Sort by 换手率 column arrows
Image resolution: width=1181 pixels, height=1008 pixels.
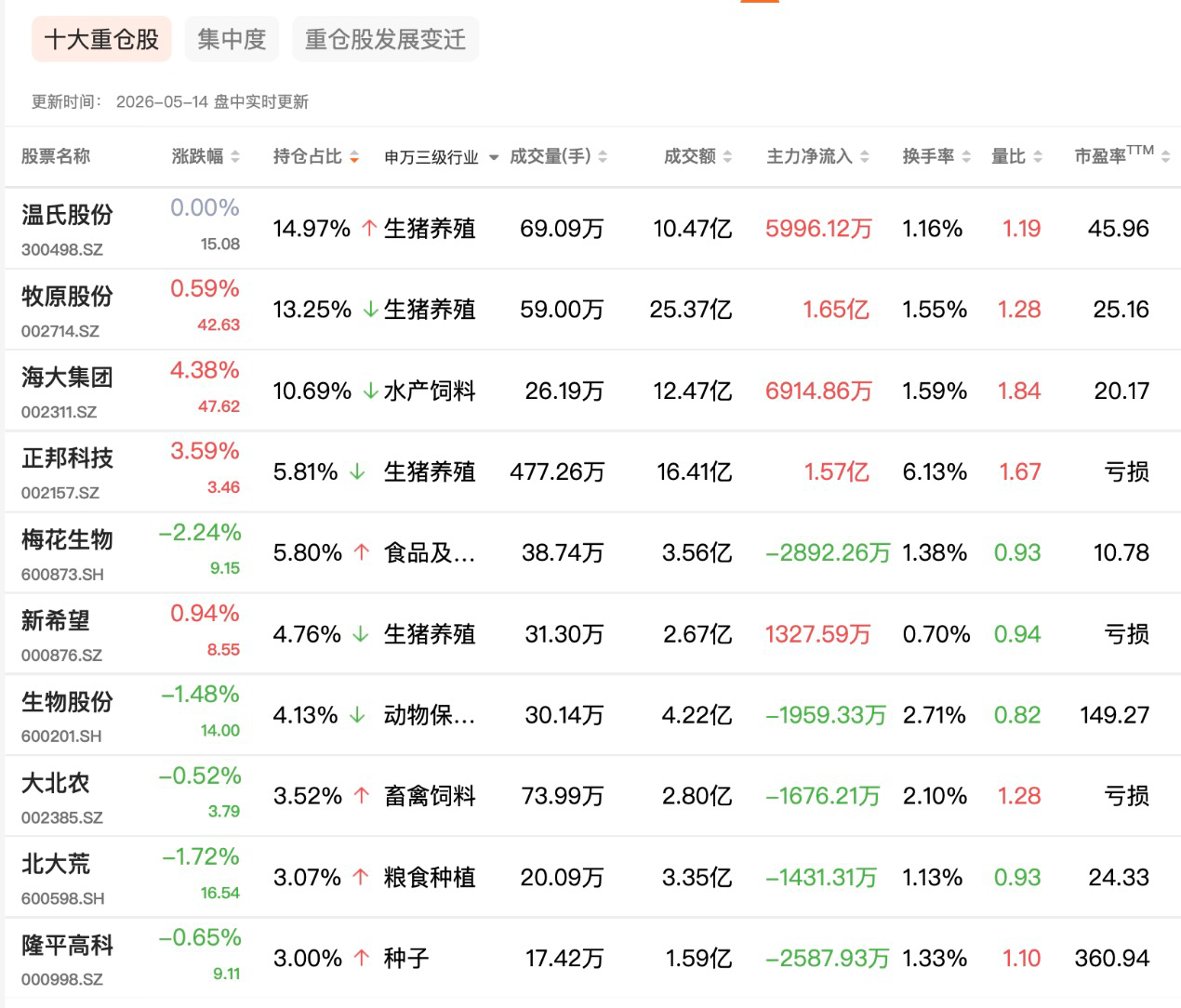pos(966,157)
